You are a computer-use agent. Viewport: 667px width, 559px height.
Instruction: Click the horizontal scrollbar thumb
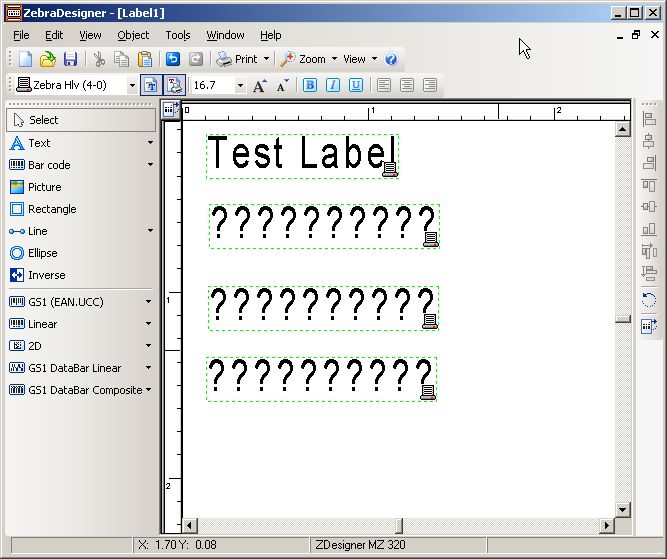[397, 525]
